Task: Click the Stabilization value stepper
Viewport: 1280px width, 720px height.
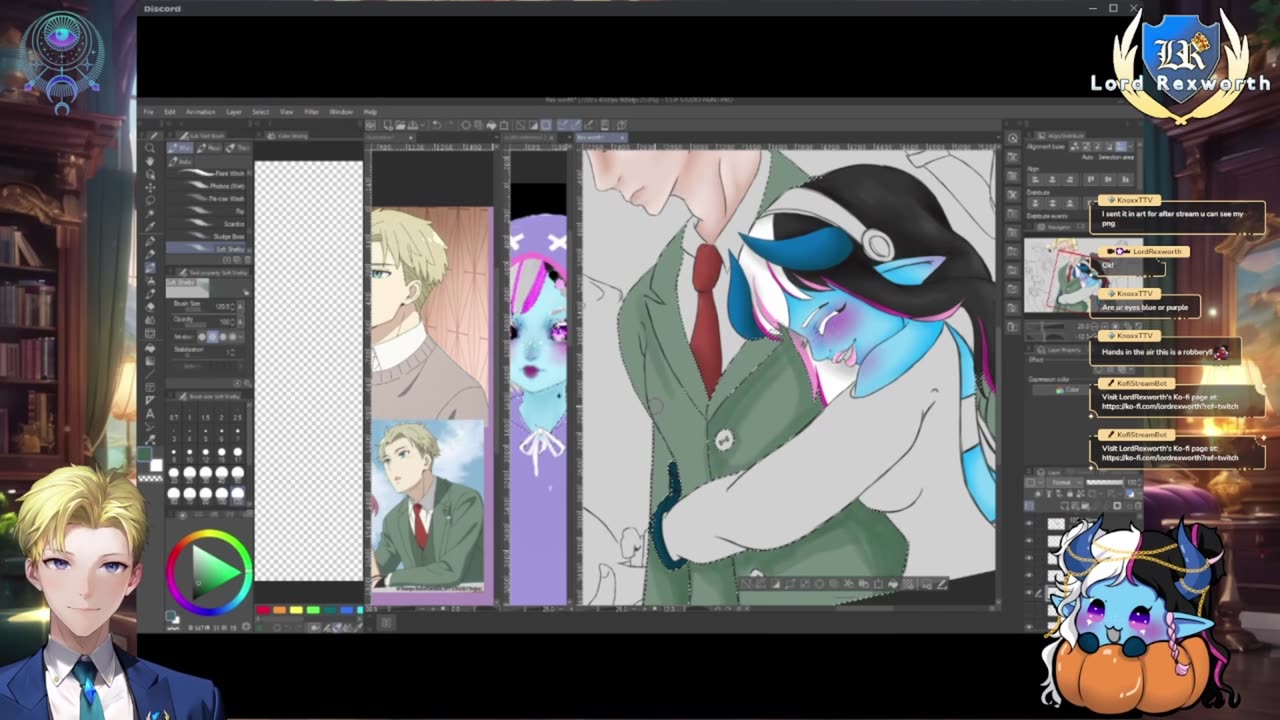Action: coord(233,352)
